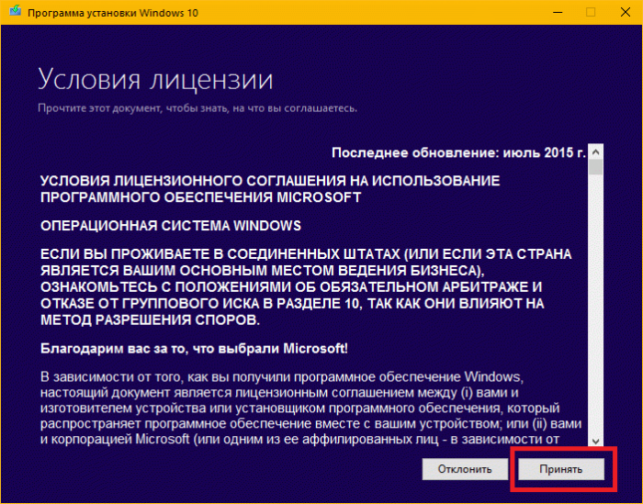Click the line ПРОГРАММНОГО ОБЕСПЕЧЕНИЯ MICROSOFT
The height and width of the screenshot is (504, 643).
pyautogui.click(x=201, y=197)
